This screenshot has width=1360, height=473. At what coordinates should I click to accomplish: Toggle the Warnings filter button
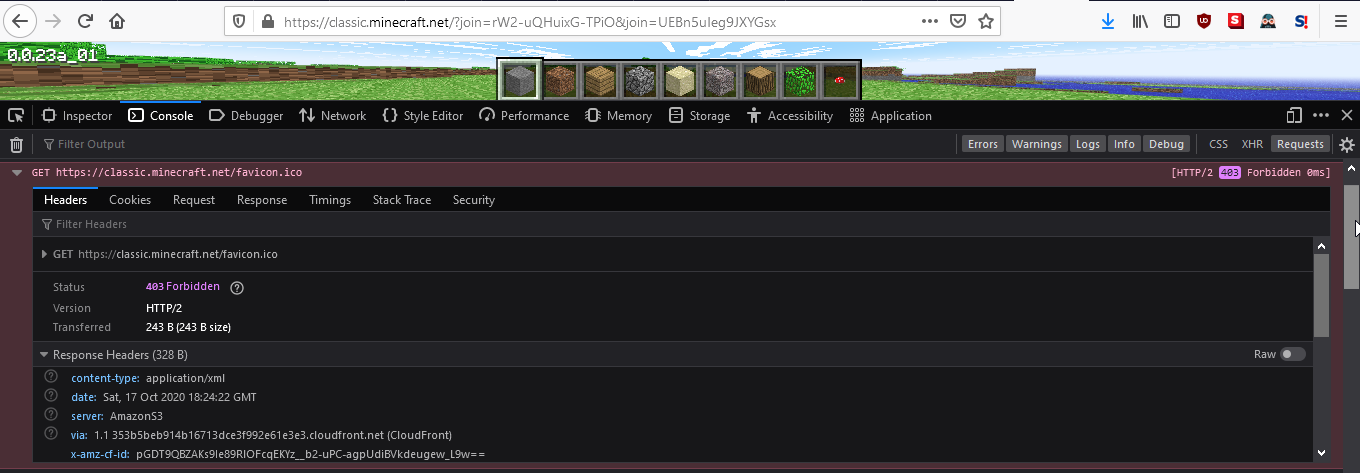coord(1036,144)
